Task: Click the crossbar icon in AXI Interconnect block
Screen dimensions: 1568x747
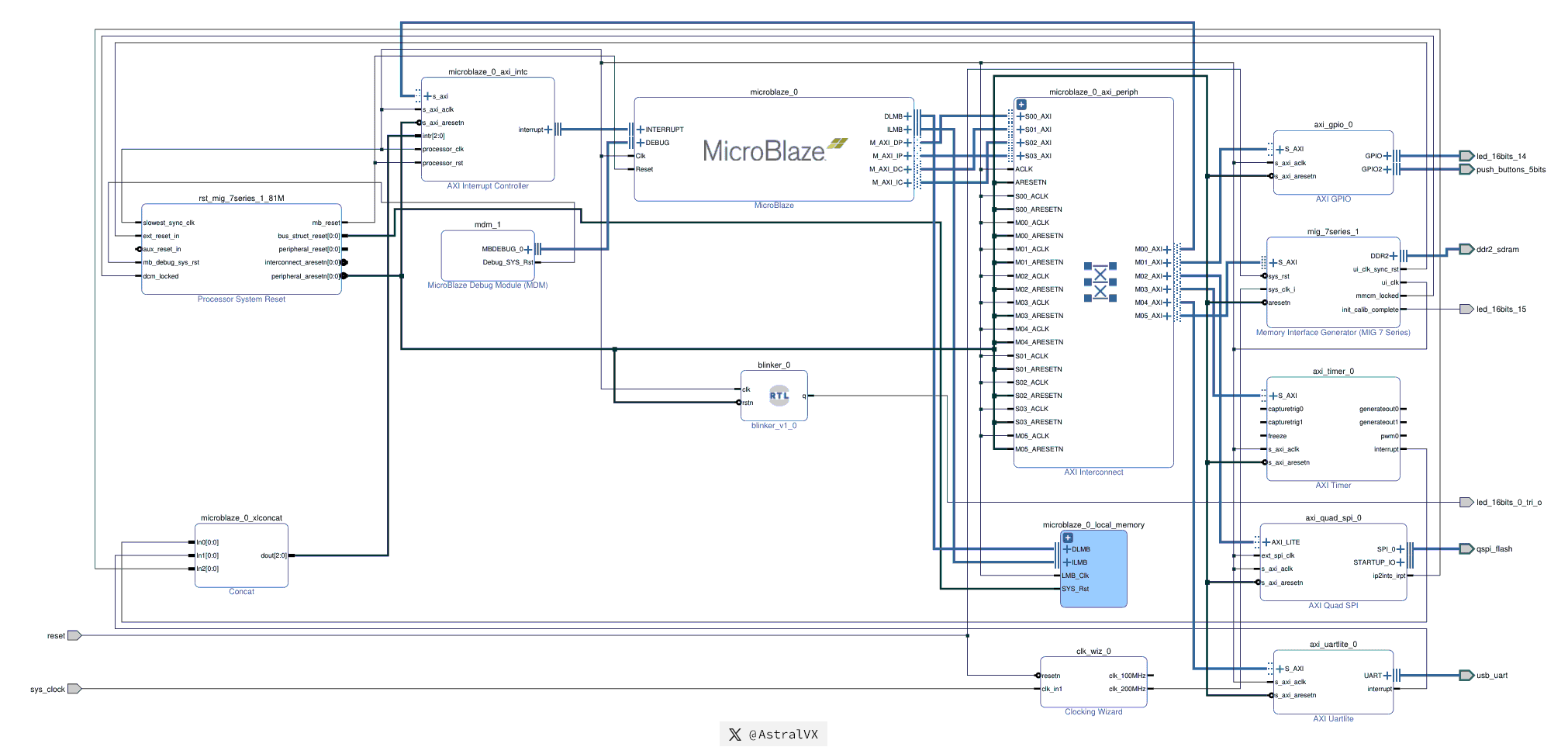Action: coord(1100,282)
